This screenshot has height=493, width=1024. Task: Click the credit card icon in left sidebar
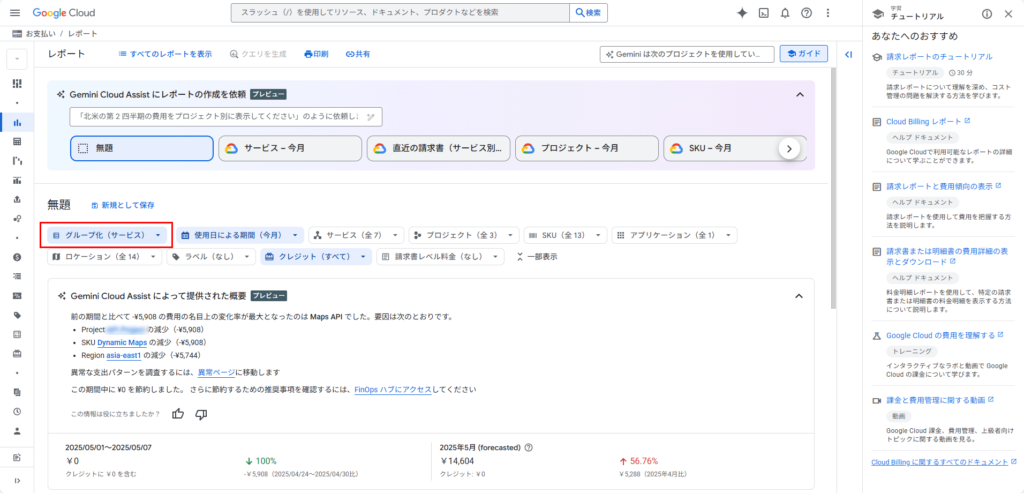pos(17,296)
